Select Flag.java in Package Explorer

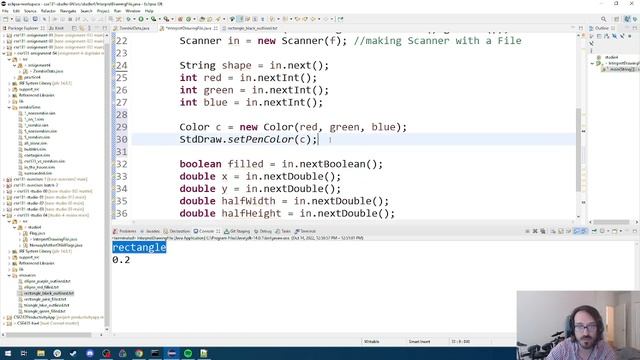[37, 233]
